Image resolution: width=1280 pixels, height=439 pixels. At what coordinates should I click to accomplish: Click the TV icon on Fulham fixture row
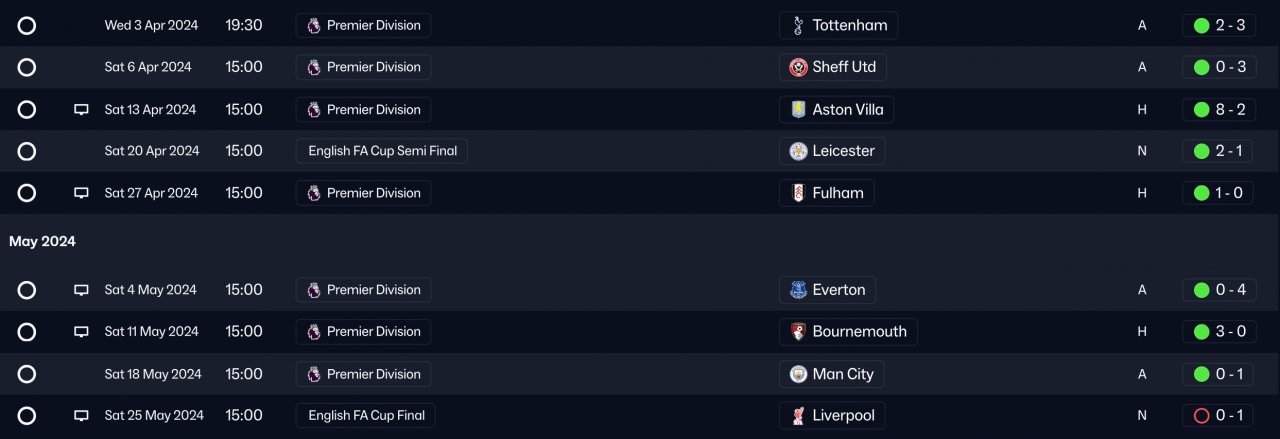coord(82,193)
